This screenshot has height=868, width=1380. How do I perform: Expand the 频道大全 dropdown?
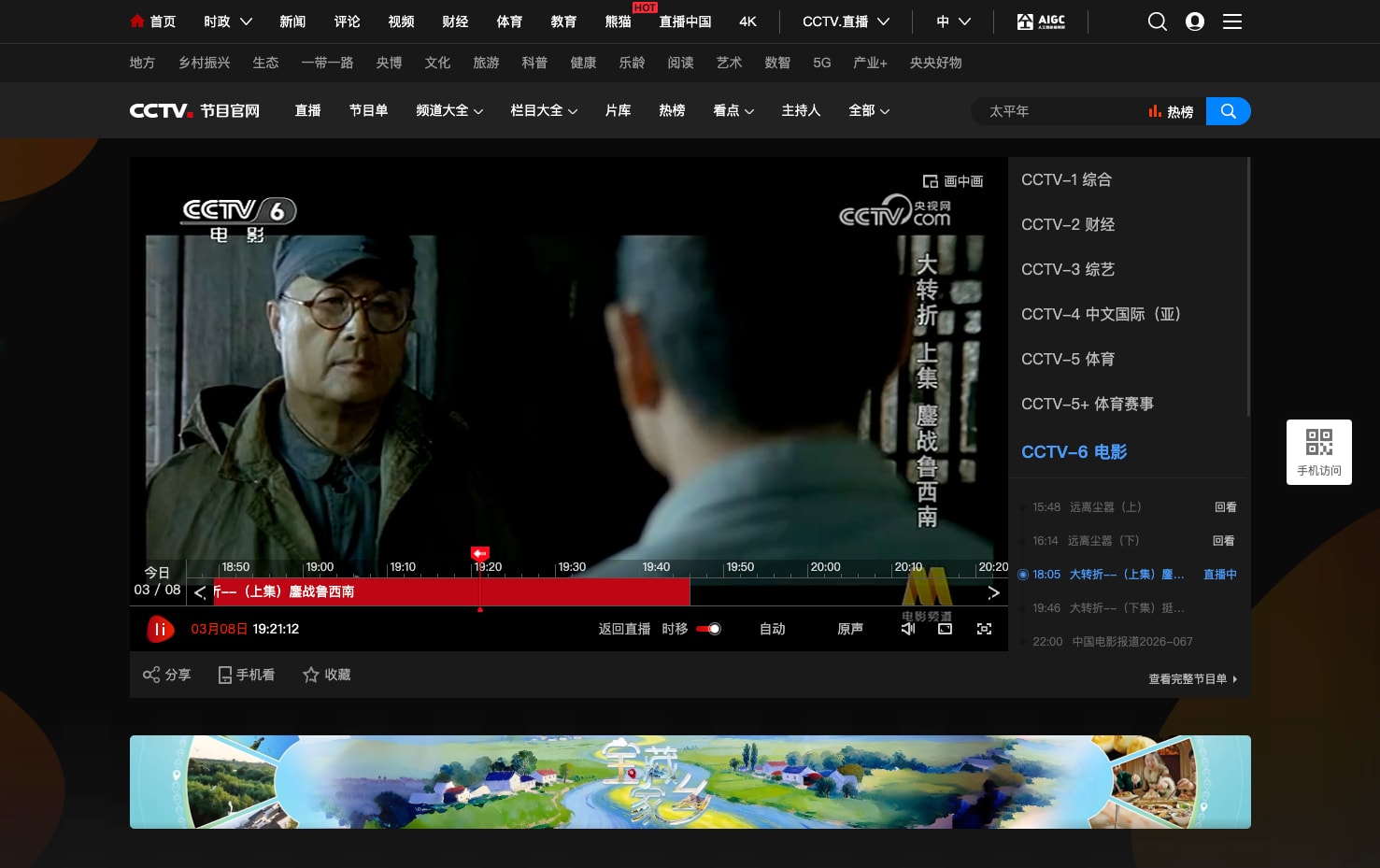[x=449, y=110]
